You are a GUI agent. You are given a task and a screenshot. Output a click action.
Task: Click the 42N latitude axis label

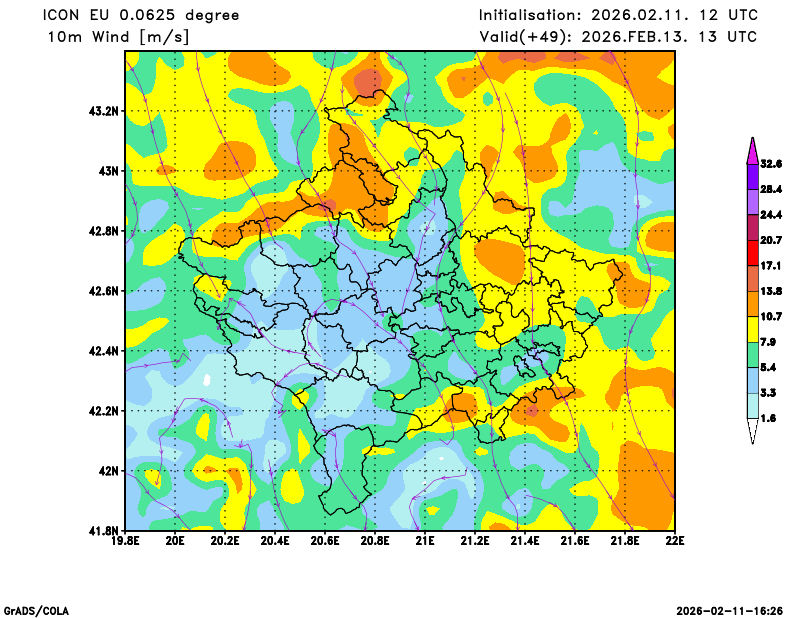coord(109,471)
